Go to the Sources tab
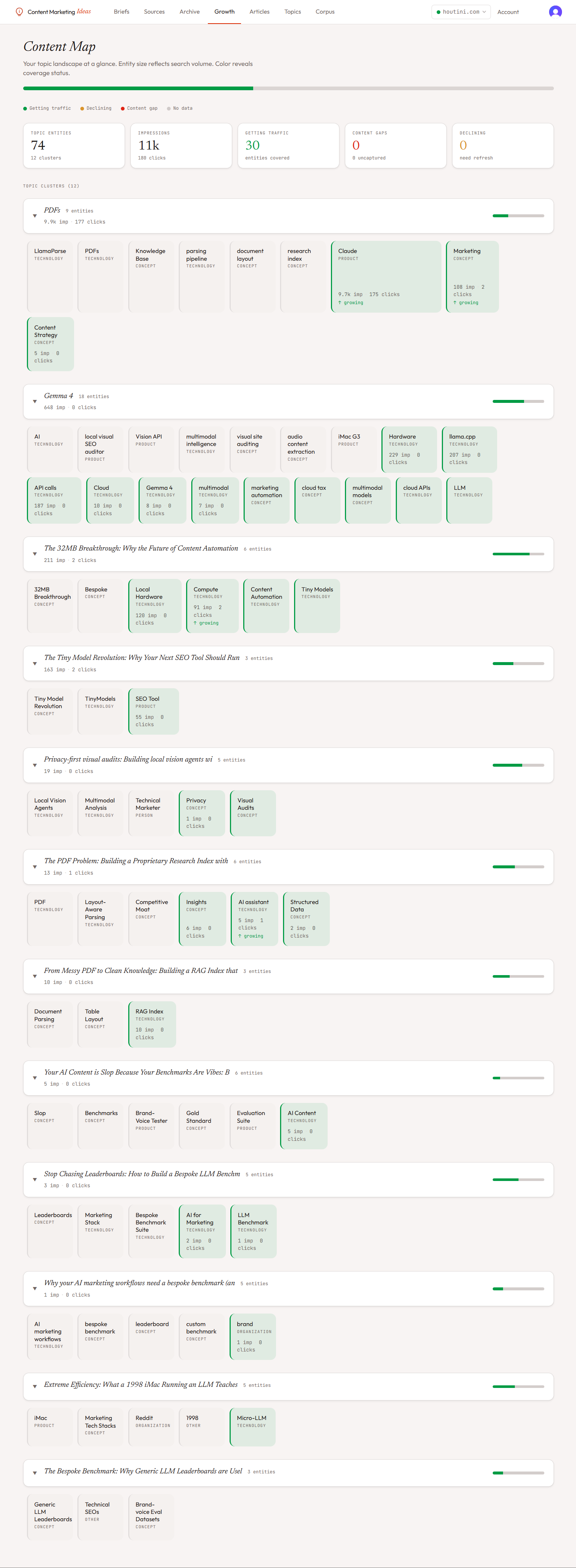This screenshot has height=1568, width=576. click(x=154, y=11)
